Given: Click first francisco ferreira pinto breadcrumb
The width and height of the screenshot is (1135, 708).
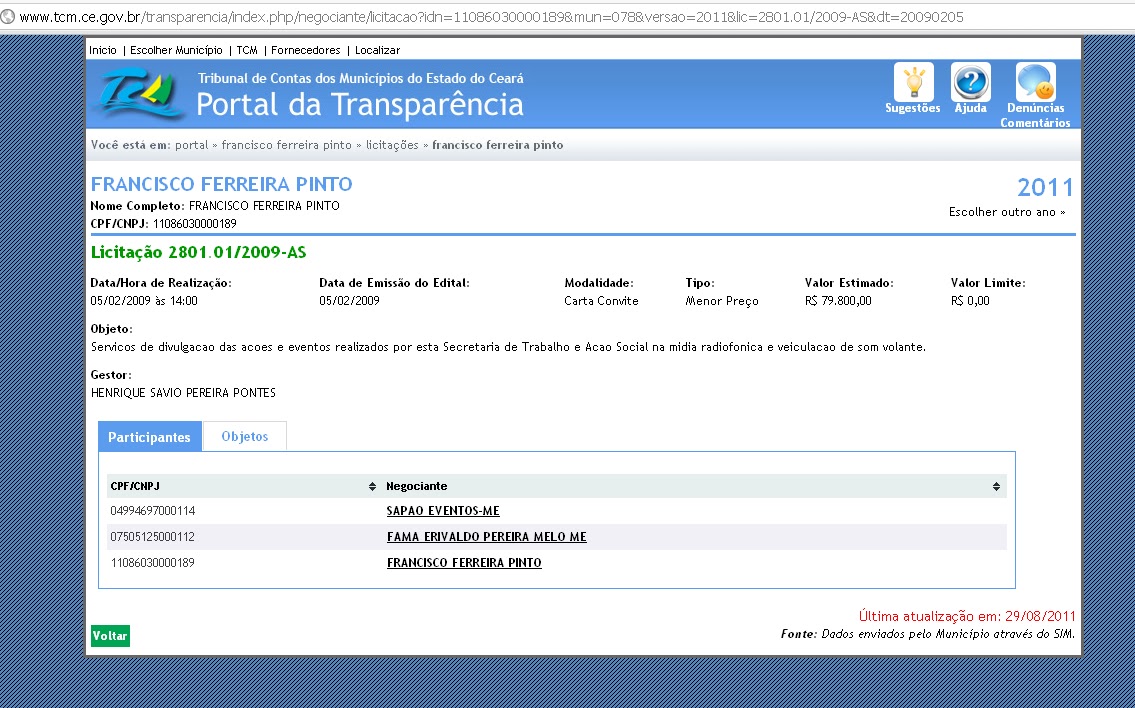Looking at the screenshot, I should (x=287, y=145).
